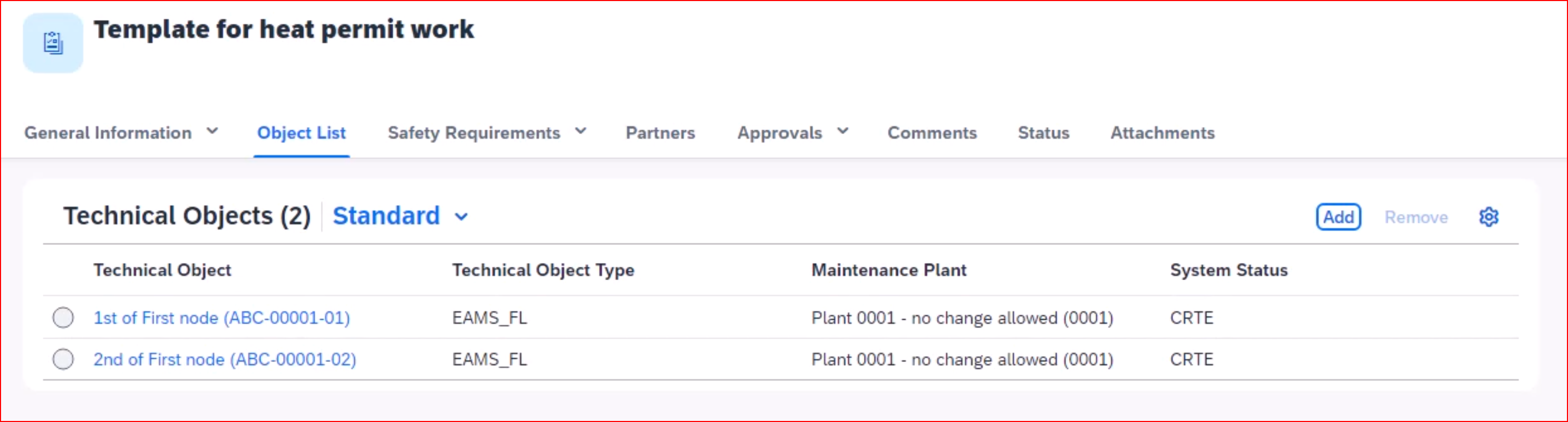Open the ABC-00001-02 technical object link
Image resolution: width=1568 pixels, height=422 pixels.
coord(225,359)
